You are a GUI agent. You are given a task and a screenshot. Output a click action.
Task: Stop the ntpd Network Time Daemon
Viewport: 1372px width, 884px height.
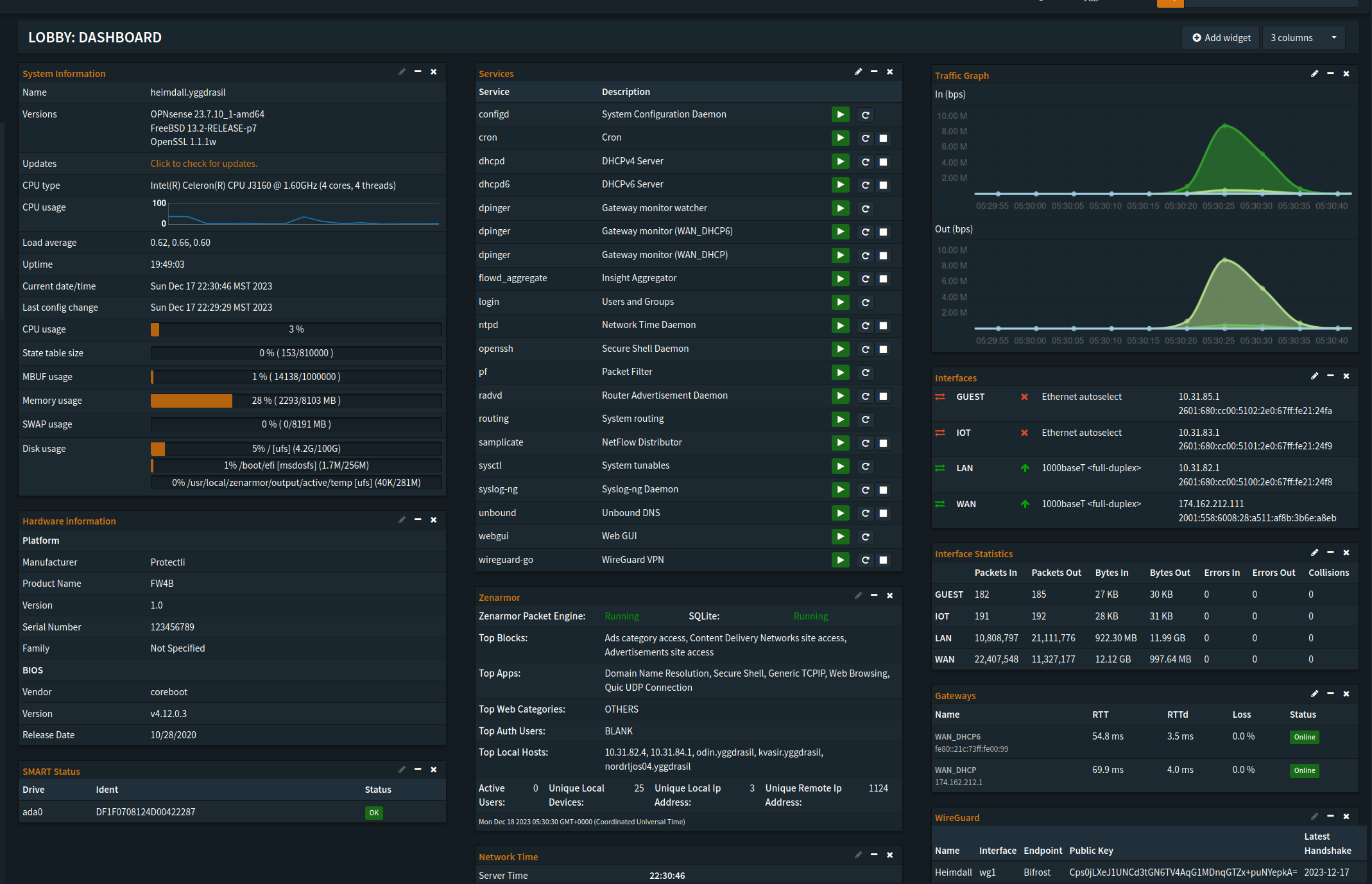(x=883, y=325)
